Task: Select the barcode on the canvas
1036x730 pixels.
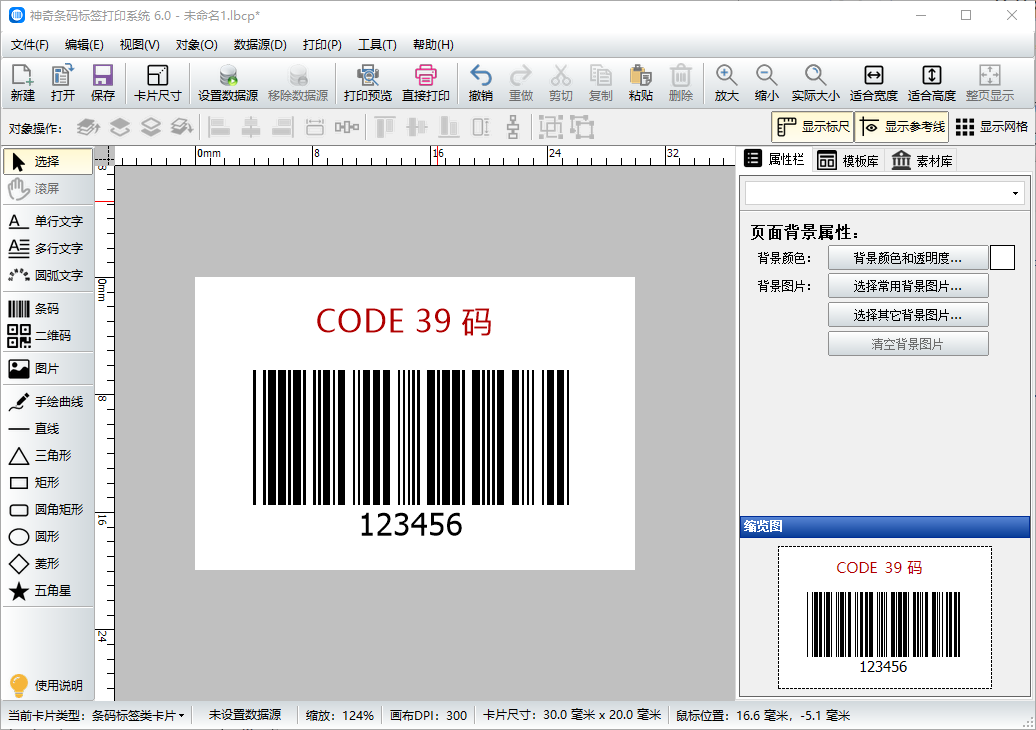Action: point(411,437)
